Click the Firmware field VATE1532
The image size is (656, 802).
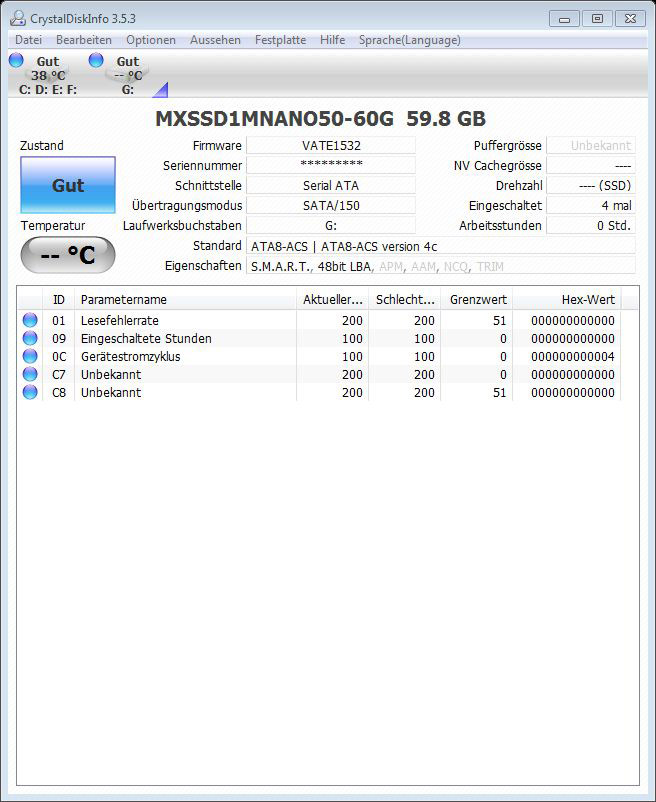click(331, 145)
